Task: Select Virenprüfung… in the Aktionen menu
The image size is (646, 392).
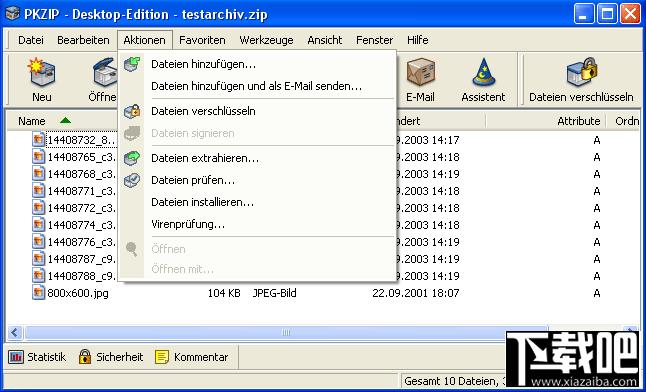Action: (x=188, y=225)
